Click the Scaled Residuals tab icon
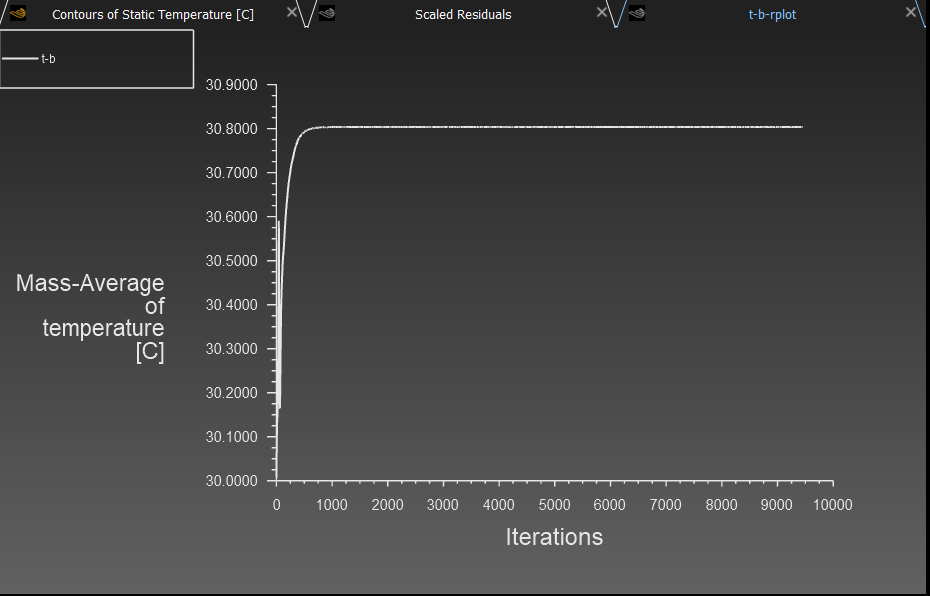The height and width of the screenshot is (596, 930). pyautogui.click(x=327, y=13)
